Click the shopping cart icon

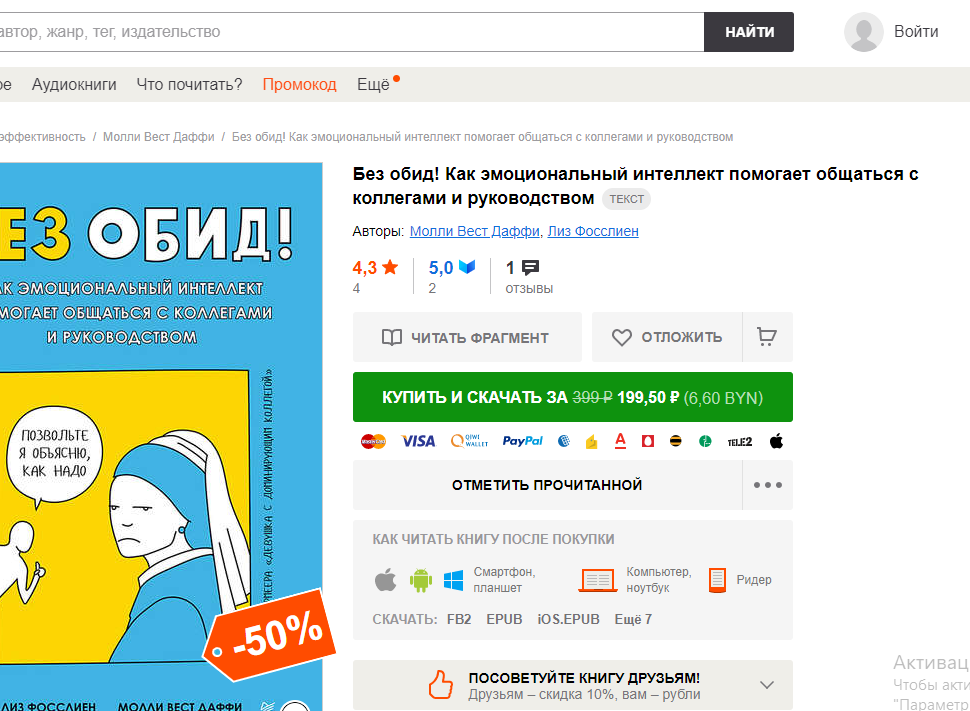click(767, 337)
